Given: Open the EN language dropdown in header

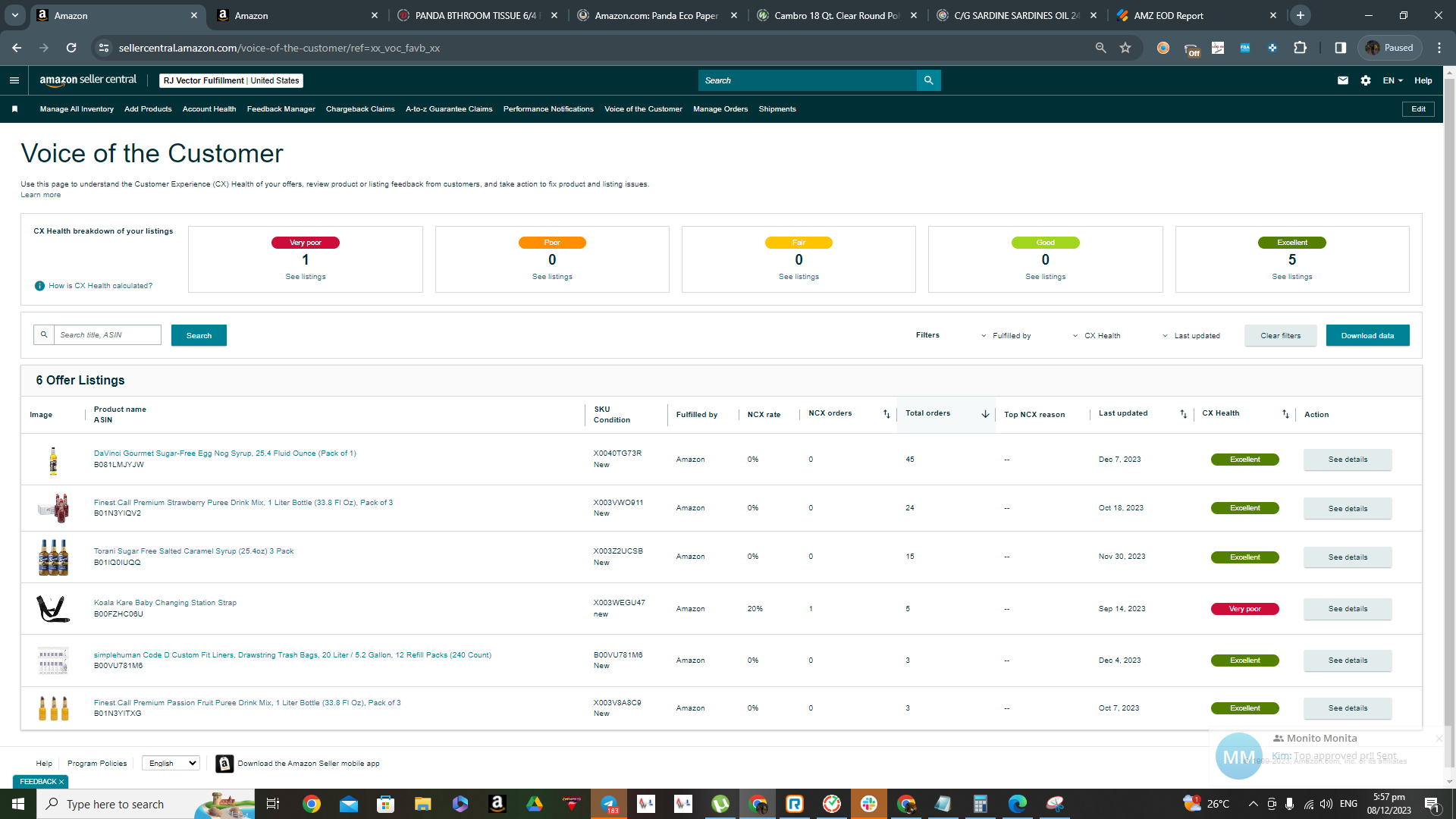Looking at the screenshot, I should 1393,80.
